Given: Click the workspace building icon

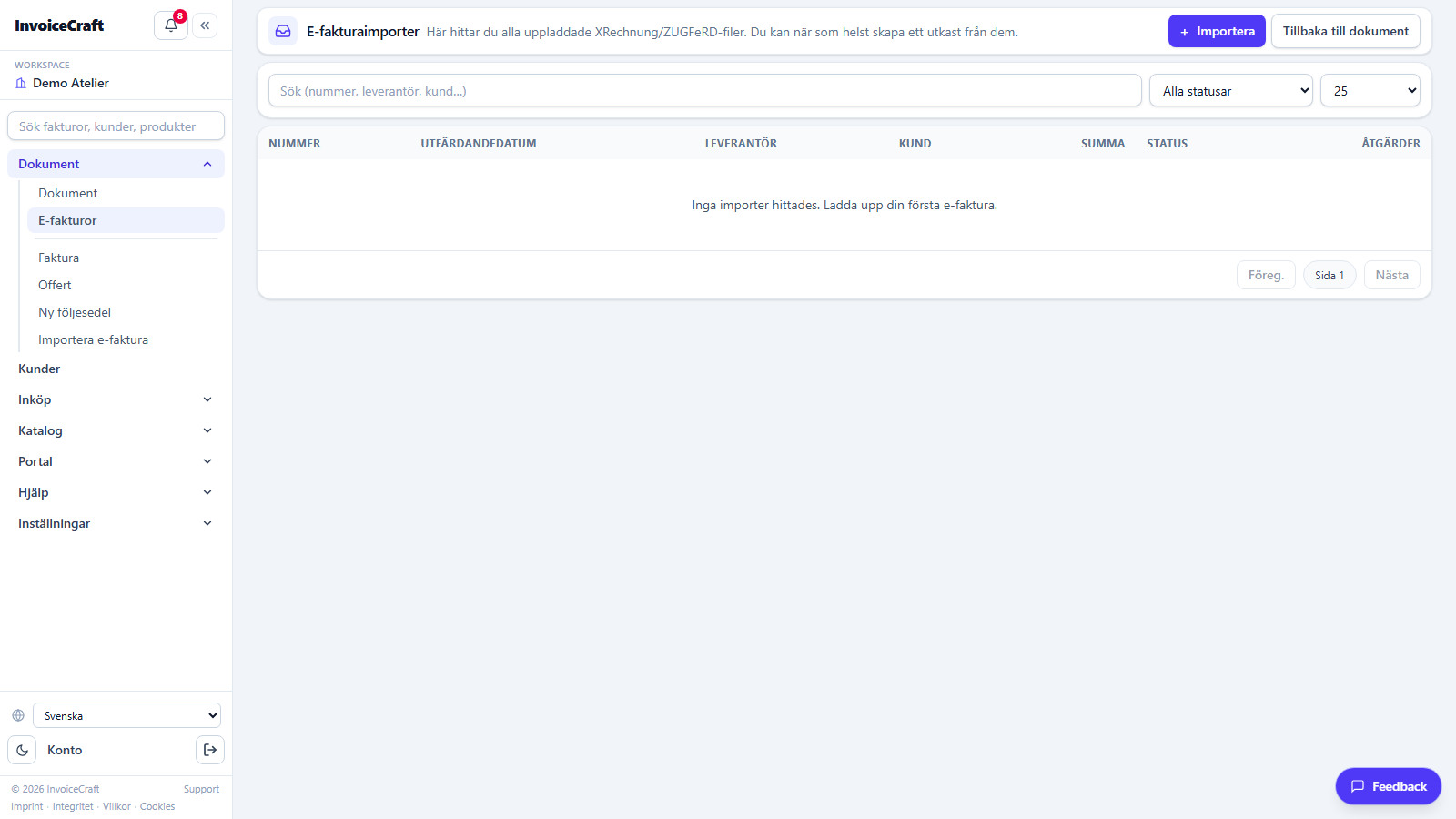Looking at the screenshot, I should (x=21, y=83).
